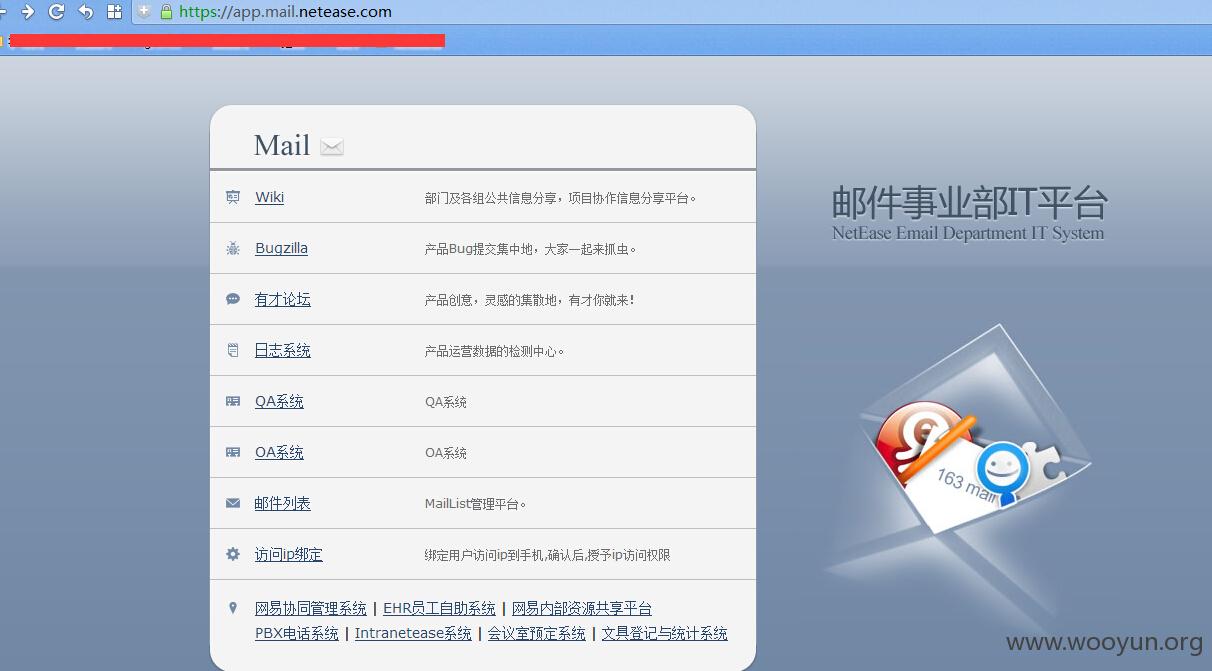
Task: Open the 日志系统 link
Action: 283,350
